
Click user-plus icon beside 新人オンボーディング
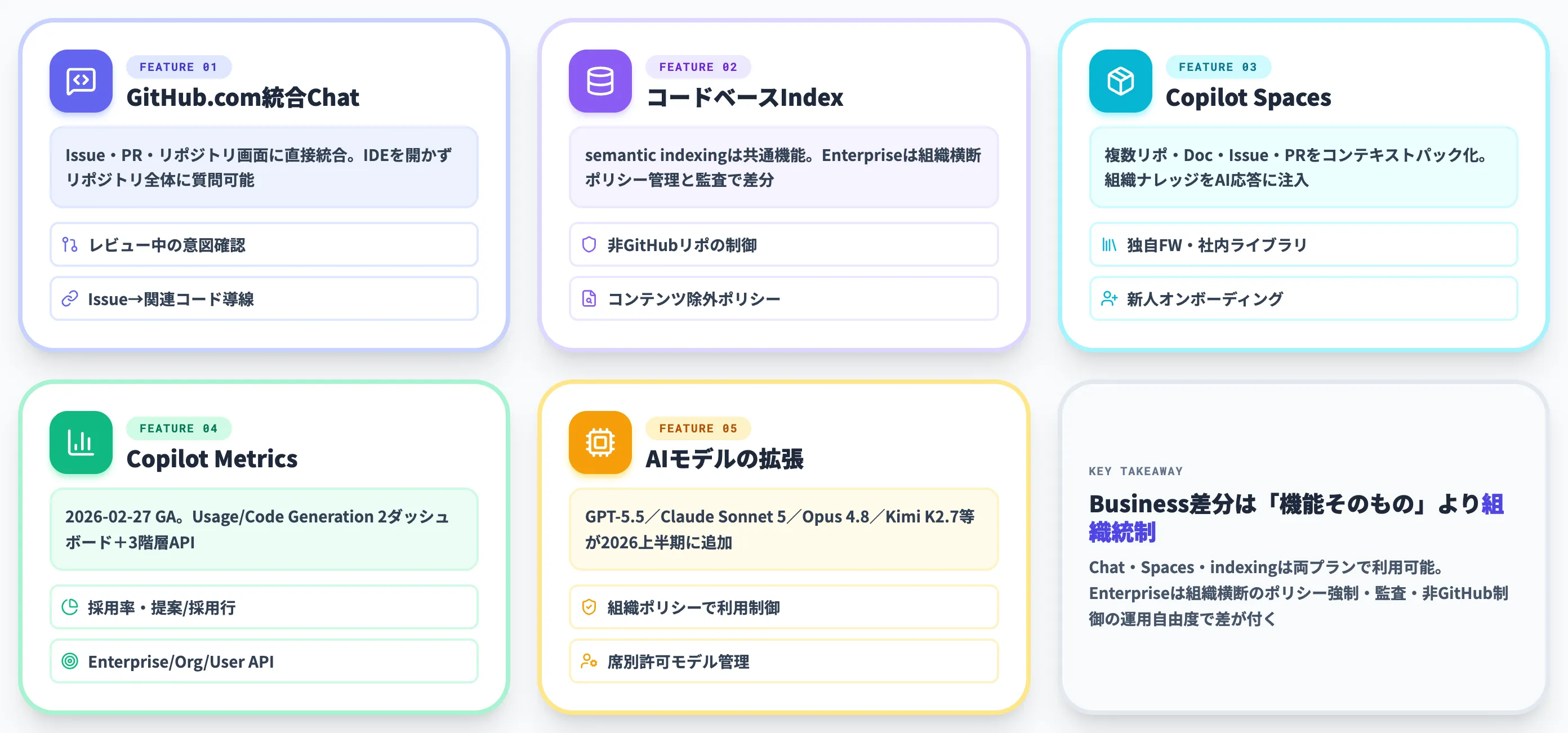pos(1109,299)
